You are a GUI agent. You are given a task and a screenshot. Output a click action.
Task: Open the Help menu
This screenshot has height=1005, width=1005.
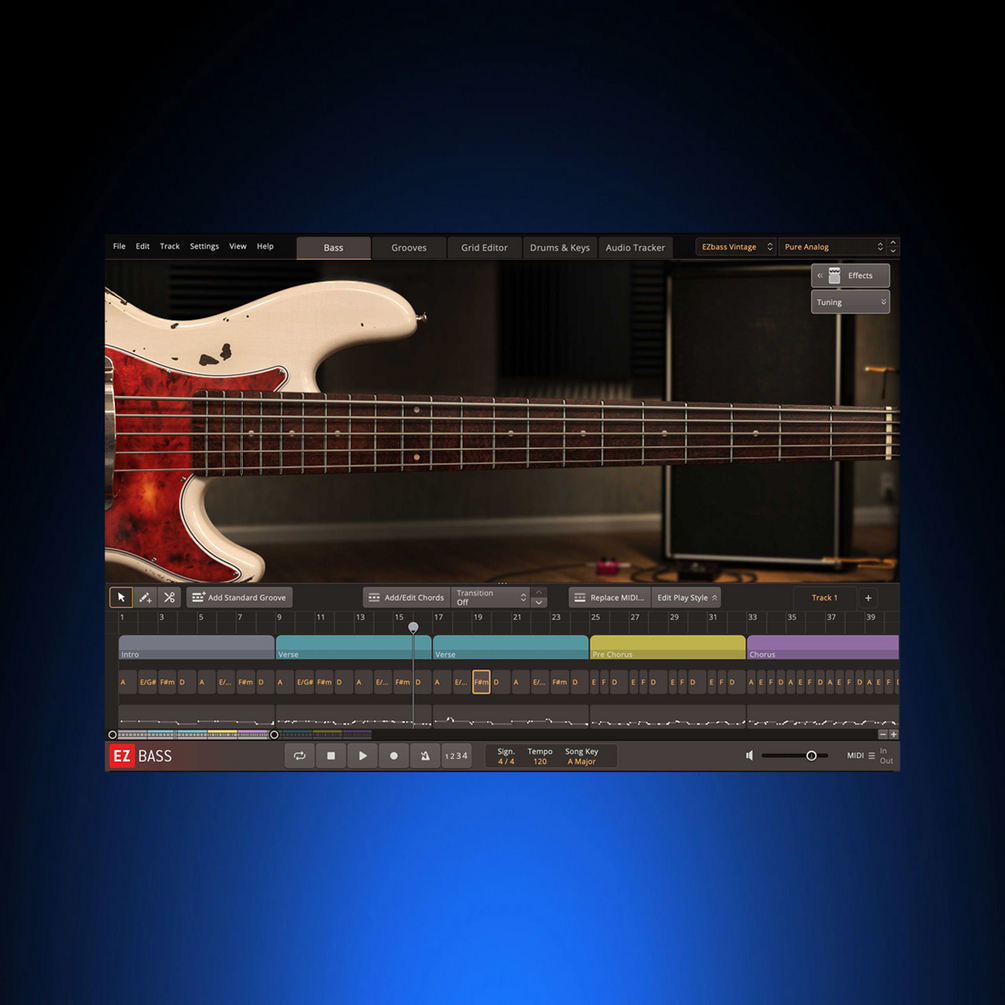[x=265, y=246]
